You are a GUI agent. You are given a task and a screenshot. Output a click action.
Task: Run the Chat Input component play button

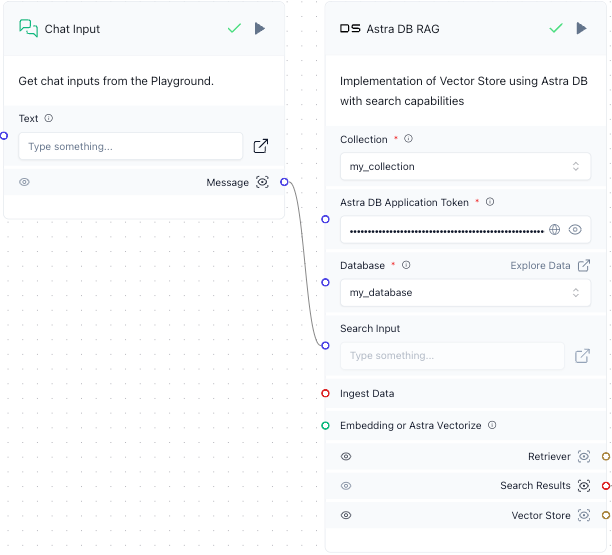pos(260,29)
